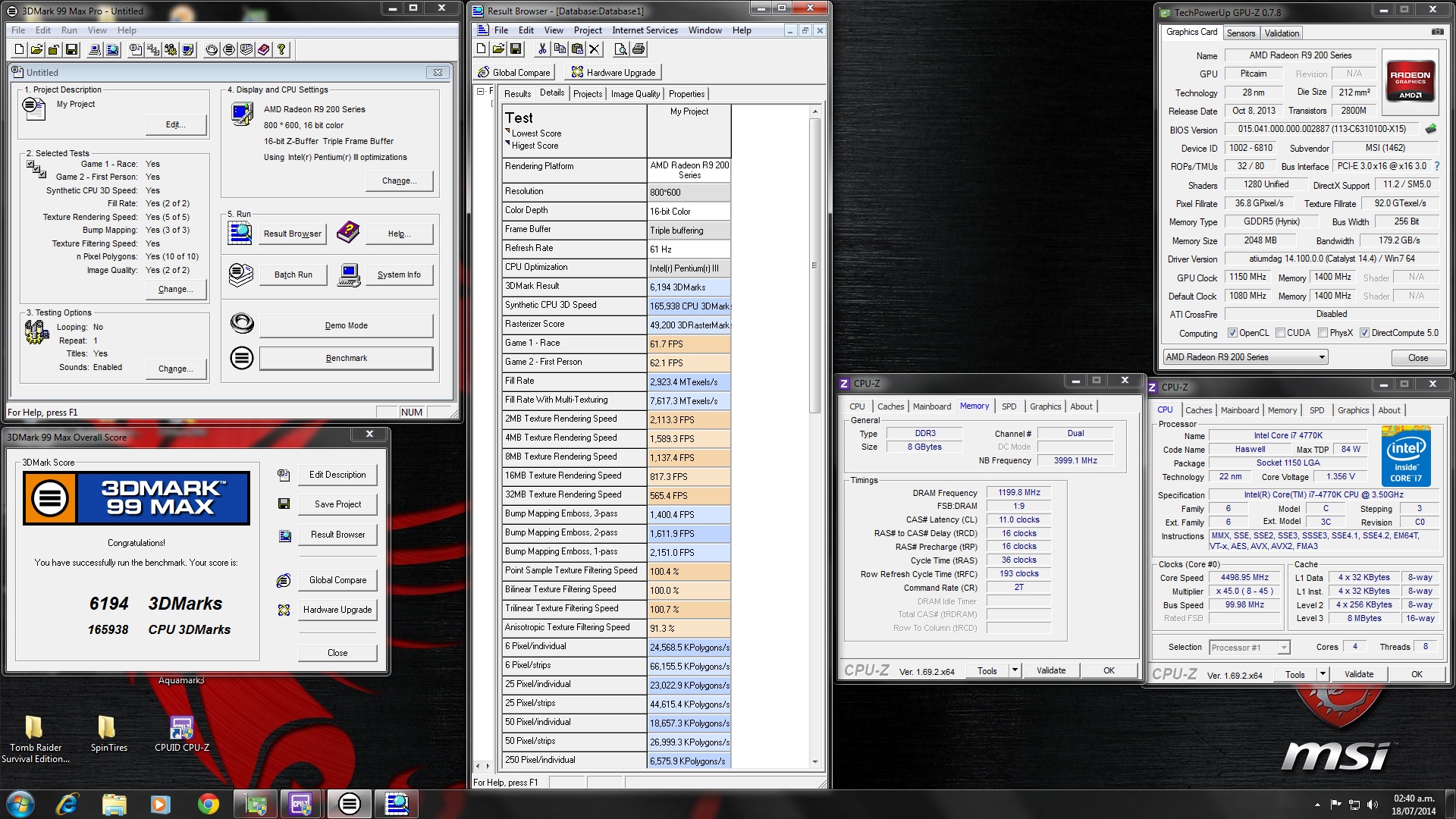The width and height of the screenshot is (1456, 819).
Task: Click Open project folder icon in 3DMark toolbar
Action: tap(36, 49)
